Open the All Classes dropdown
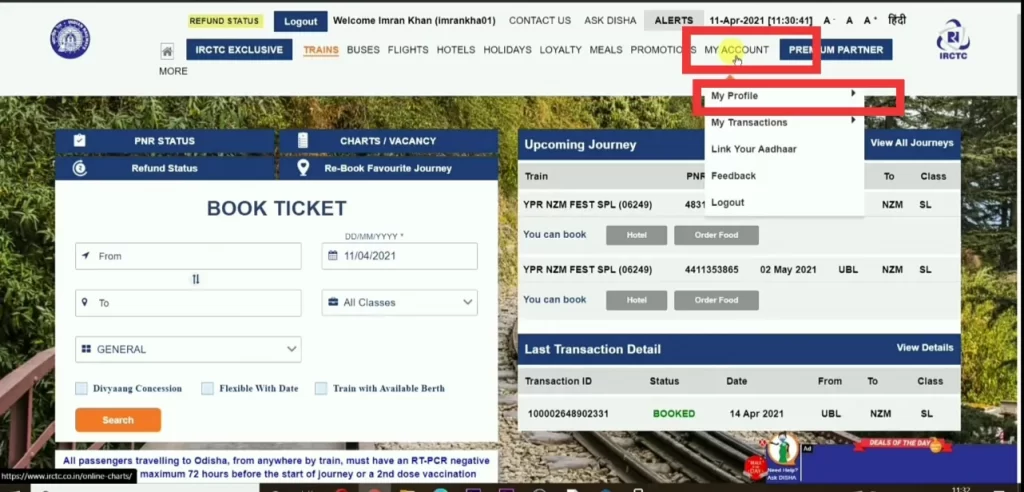 (400, 303)
